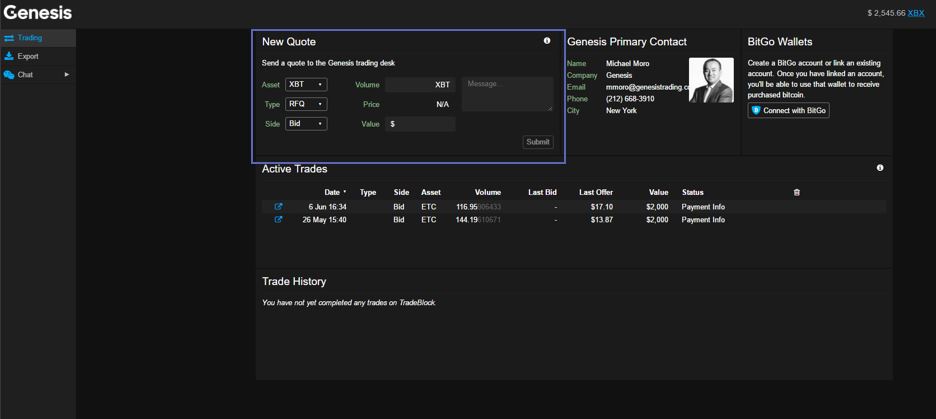Image resolution: width=936 pixels, height=419 pixels.
Task: Open the Chat menu in sidebar
Action: (38, 75)
